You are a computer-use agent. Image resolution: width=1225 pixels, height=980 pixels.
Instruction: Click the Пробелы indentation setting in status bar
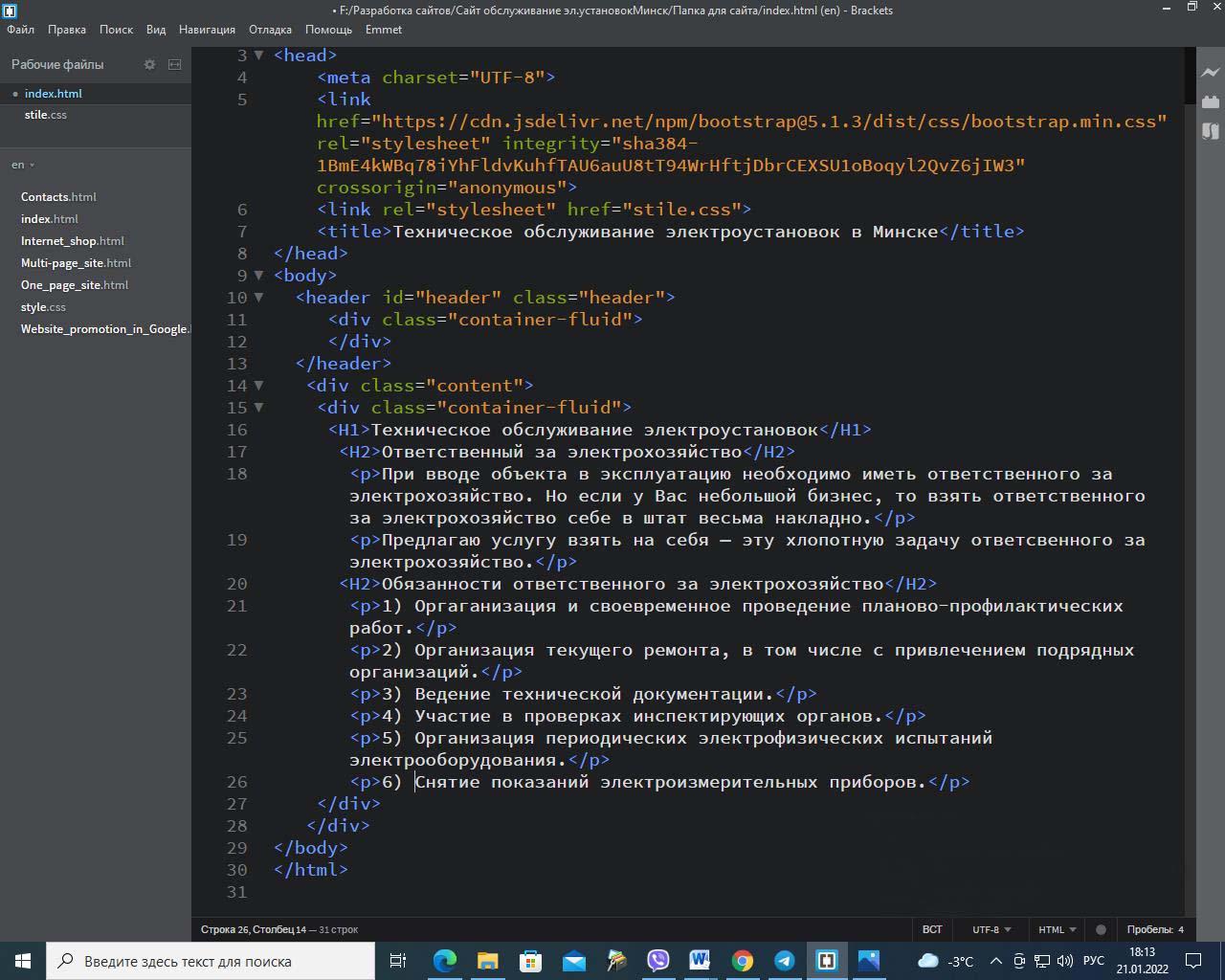coord(1154,929)
